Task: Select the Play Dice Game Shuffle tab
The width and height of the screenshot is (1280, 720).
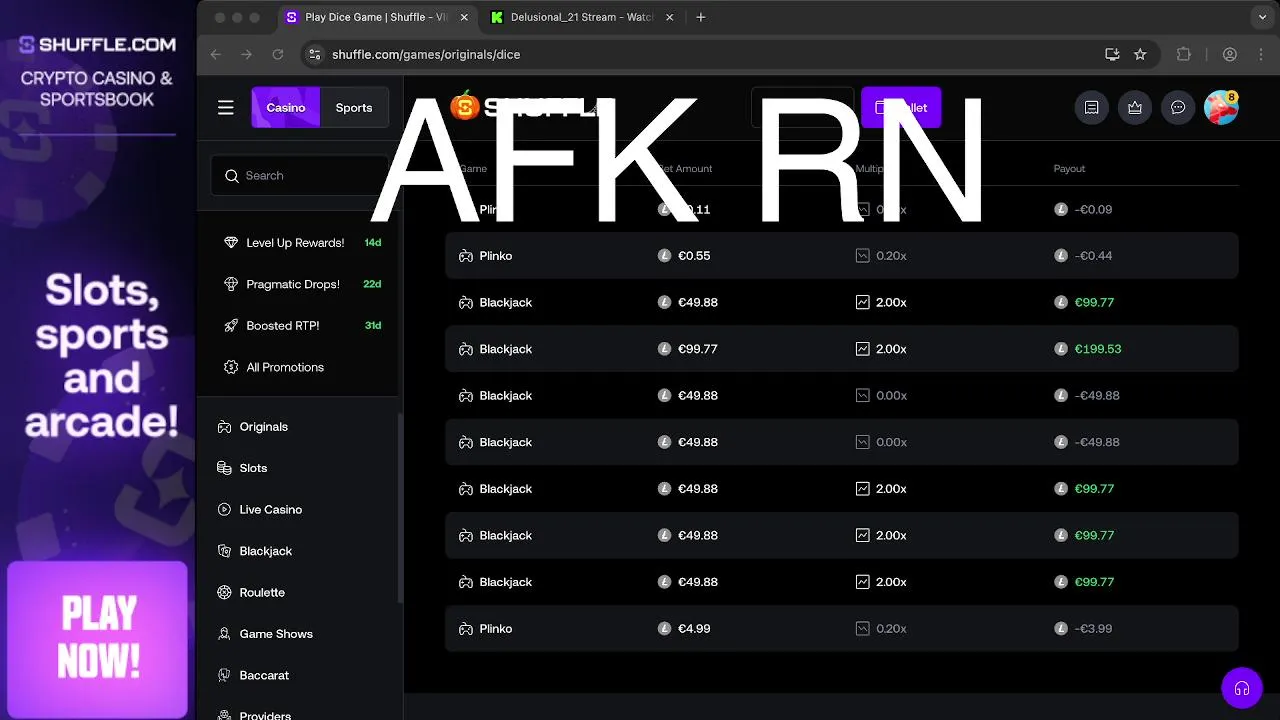Action: pos(375,17)
